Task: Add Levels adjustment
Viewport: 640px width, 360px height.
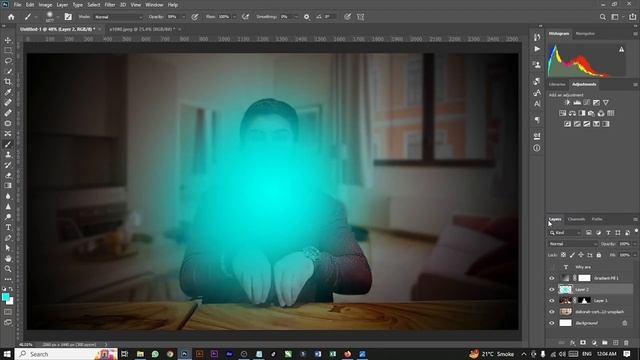Action: (x=577, y=102)
